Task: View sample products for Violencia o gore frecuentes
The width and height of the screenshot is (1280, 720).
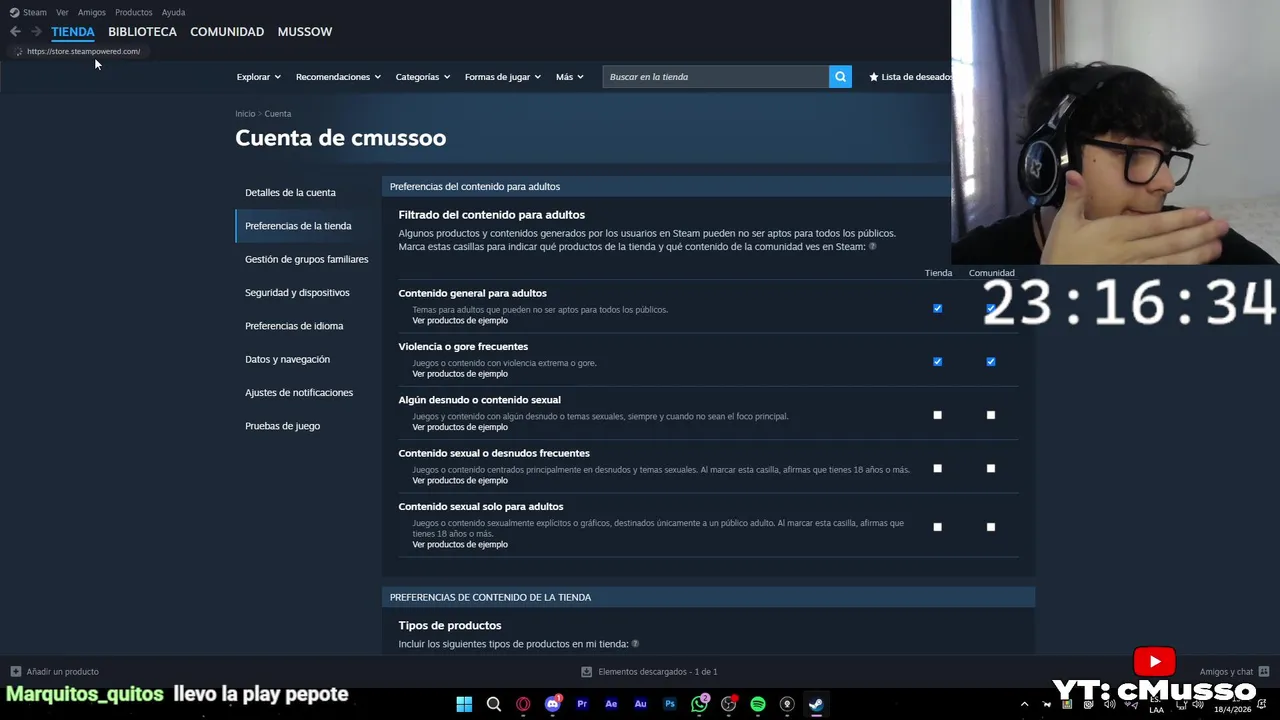Action: point(460,374)
